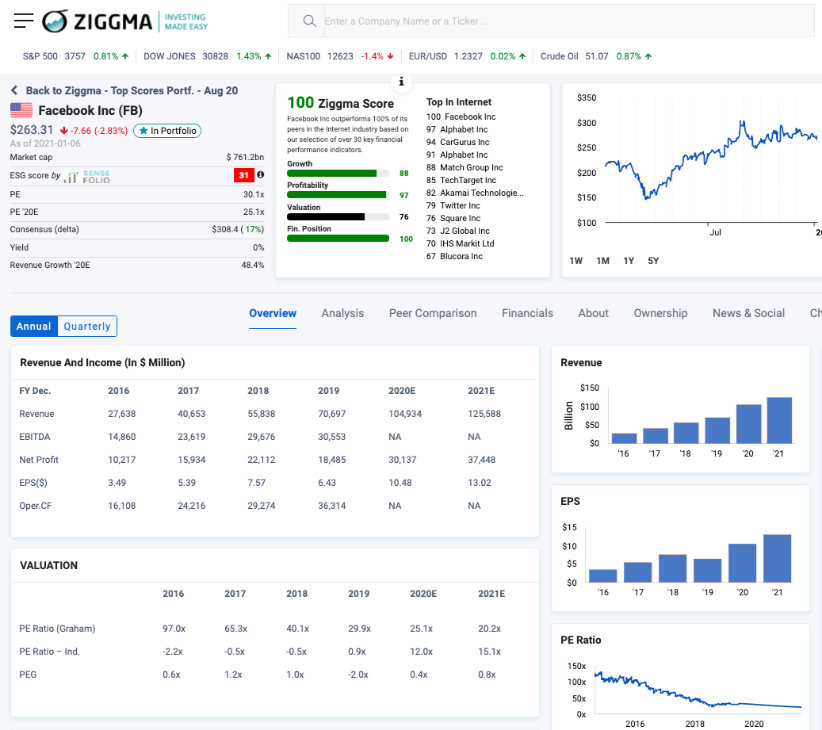
Task: Open Match Group Inc in peer list
Action: click(x=464, y=167)
